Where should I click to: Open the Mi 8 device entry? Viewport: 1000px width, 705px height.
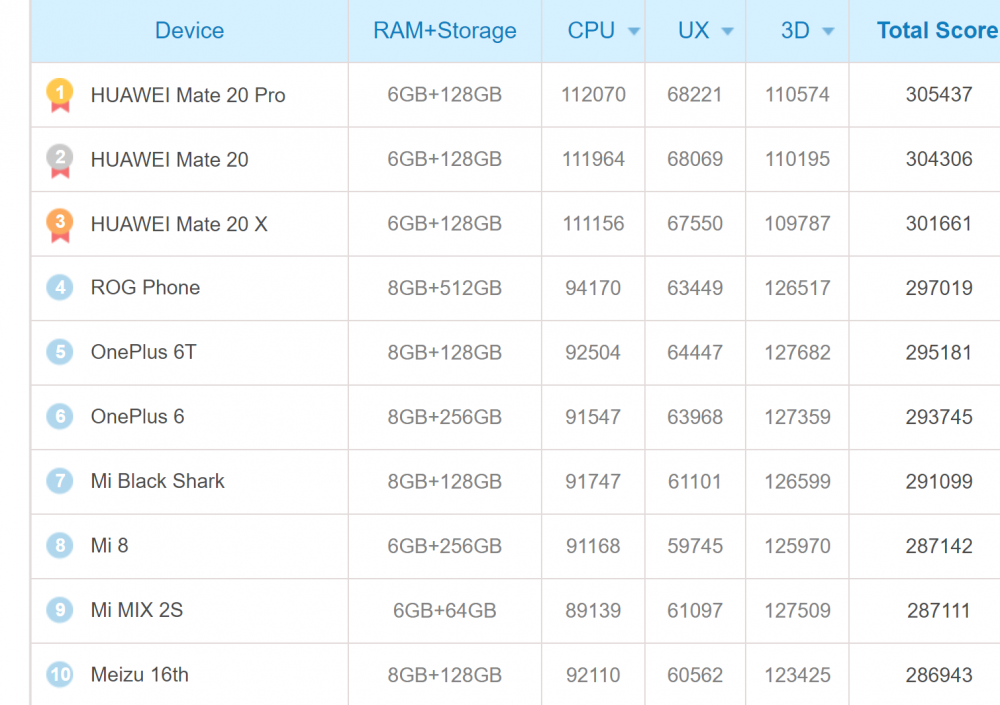110,545
